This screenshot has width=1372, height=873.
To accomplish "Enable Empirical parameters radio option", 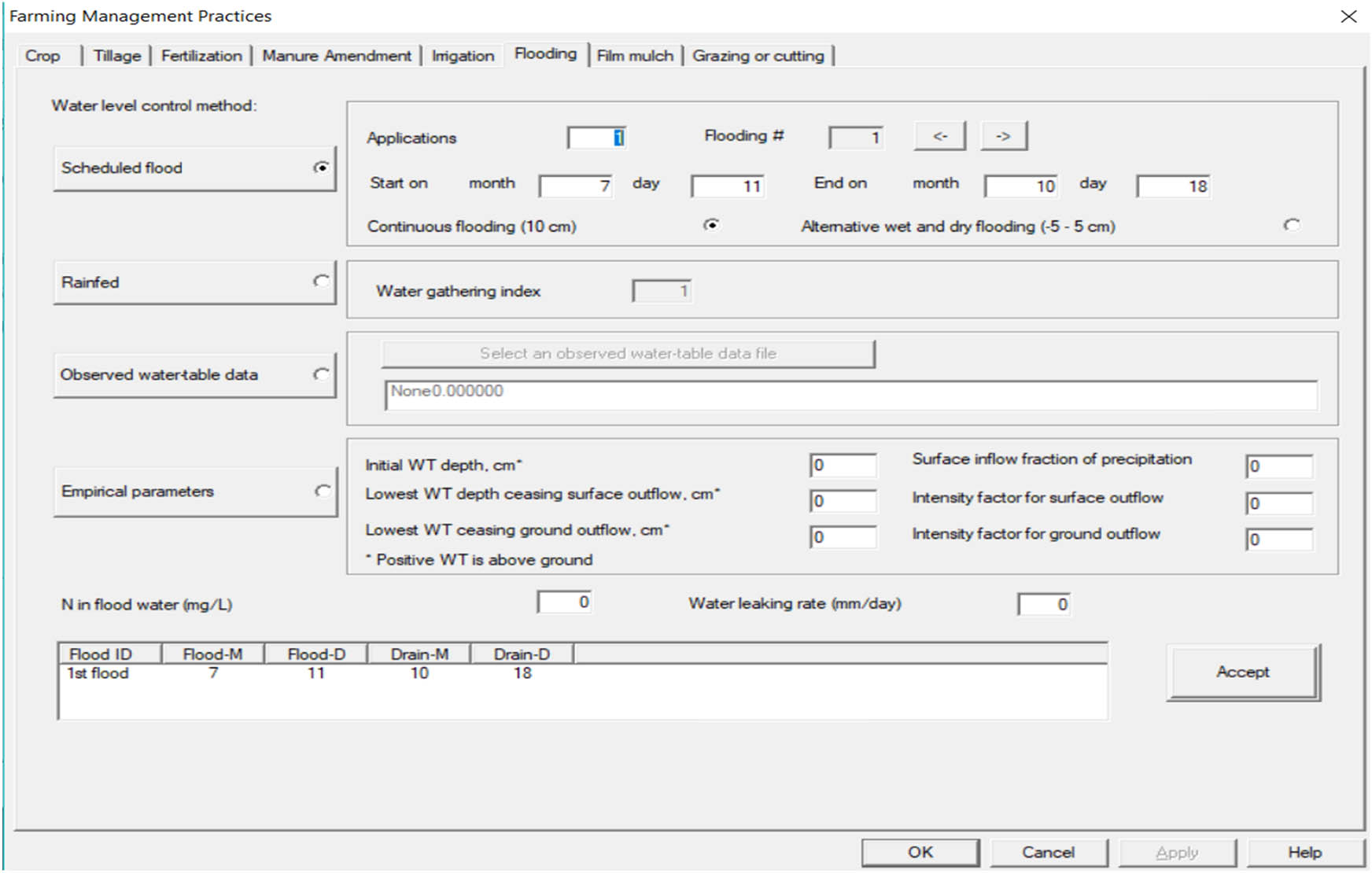I will pos(321,492).
